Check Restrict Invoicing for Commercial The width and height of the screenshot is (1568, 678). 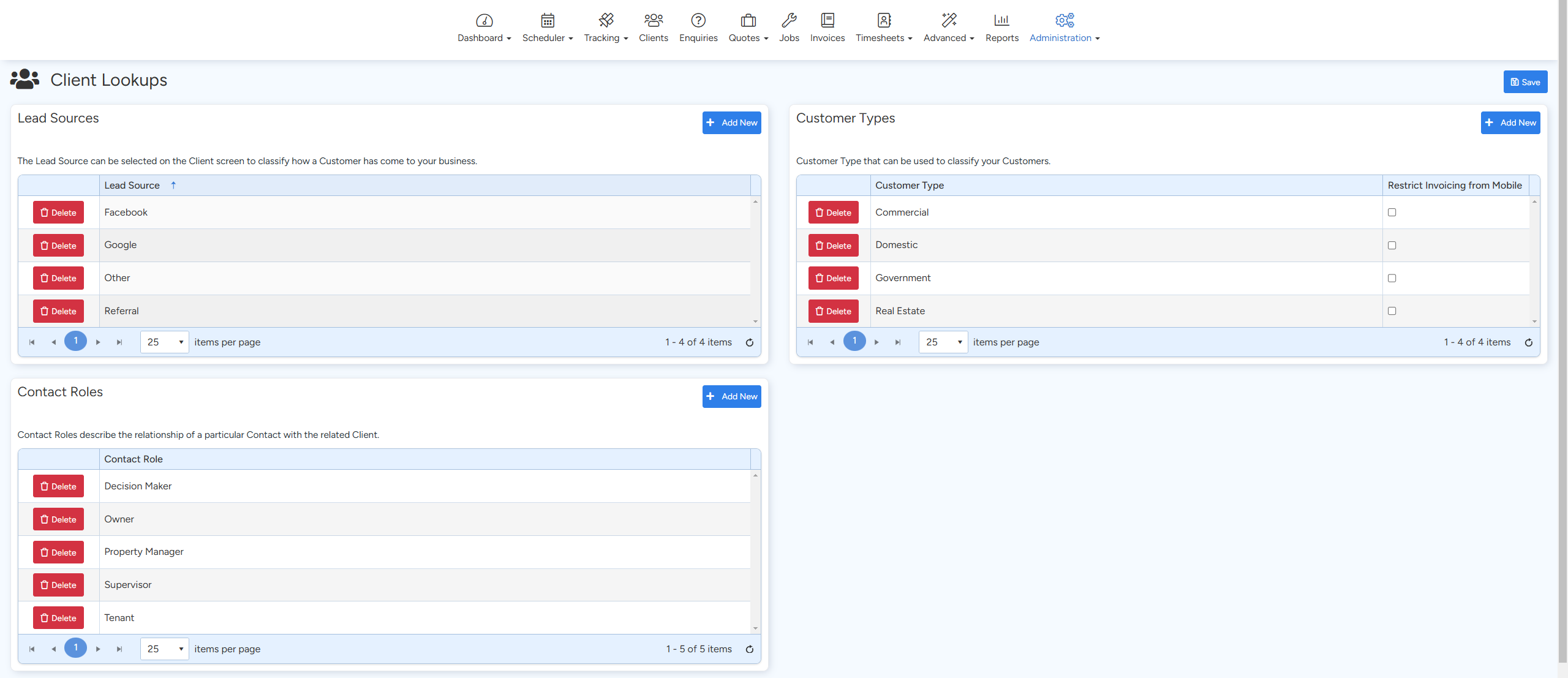pyautogui.click(x=1392, y=213)
